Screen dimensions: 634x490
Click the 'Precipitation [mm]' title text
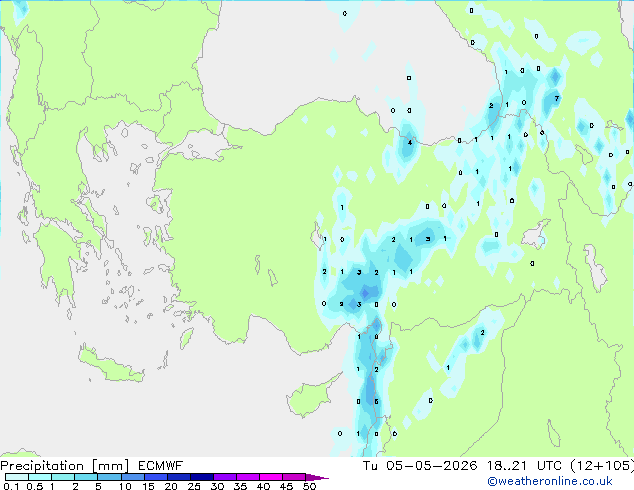point(65,466)
